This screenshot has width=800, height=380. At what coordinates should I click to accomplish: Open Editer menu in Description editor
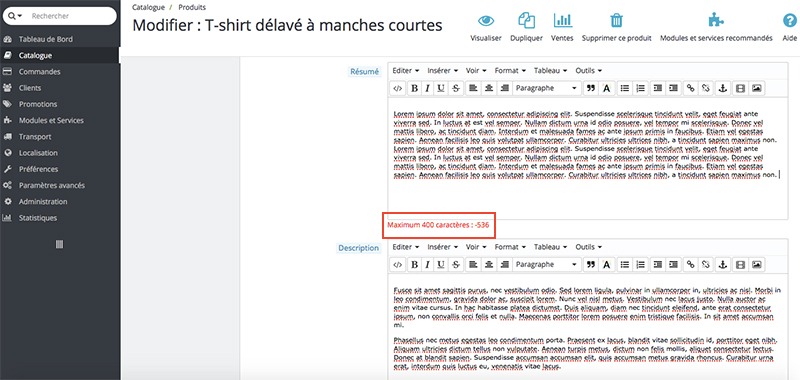pos(405,247)
